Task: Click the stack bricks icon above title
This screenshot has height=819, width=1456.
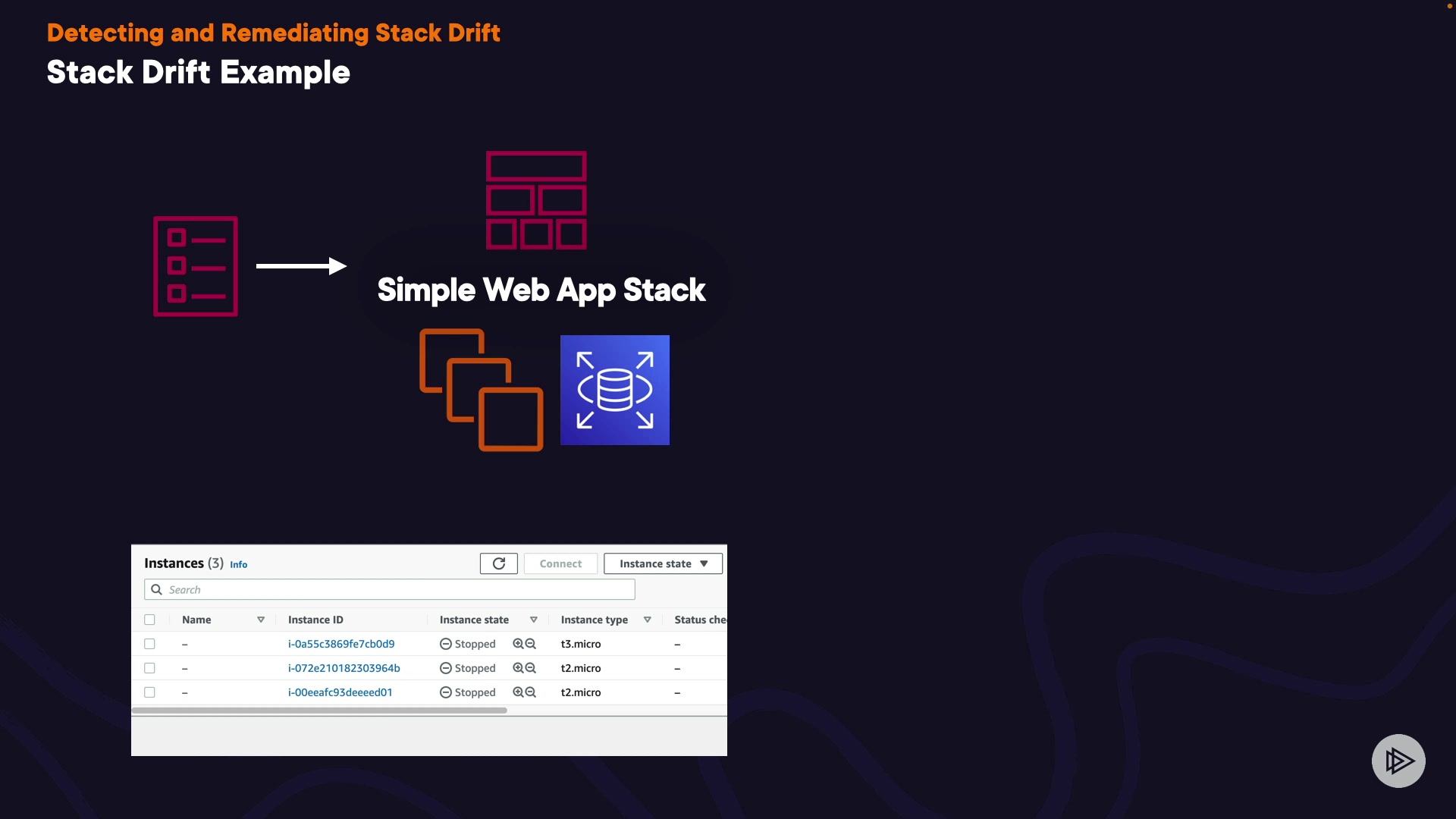Action: click(536, 200)
